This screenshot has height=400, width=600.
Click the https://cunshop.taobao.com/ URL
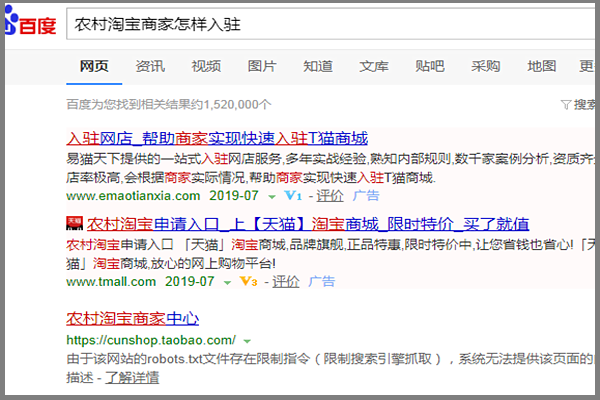point(151,340)
